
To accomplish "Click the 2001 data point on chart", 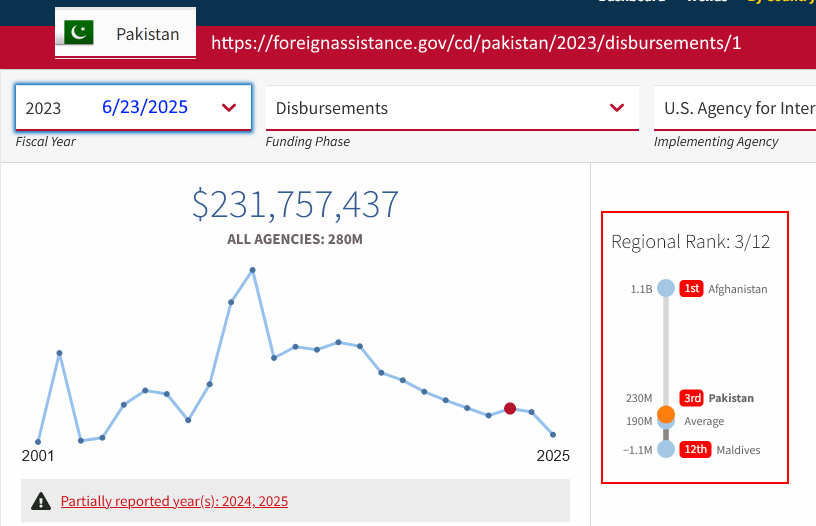I will coord(38,442).
